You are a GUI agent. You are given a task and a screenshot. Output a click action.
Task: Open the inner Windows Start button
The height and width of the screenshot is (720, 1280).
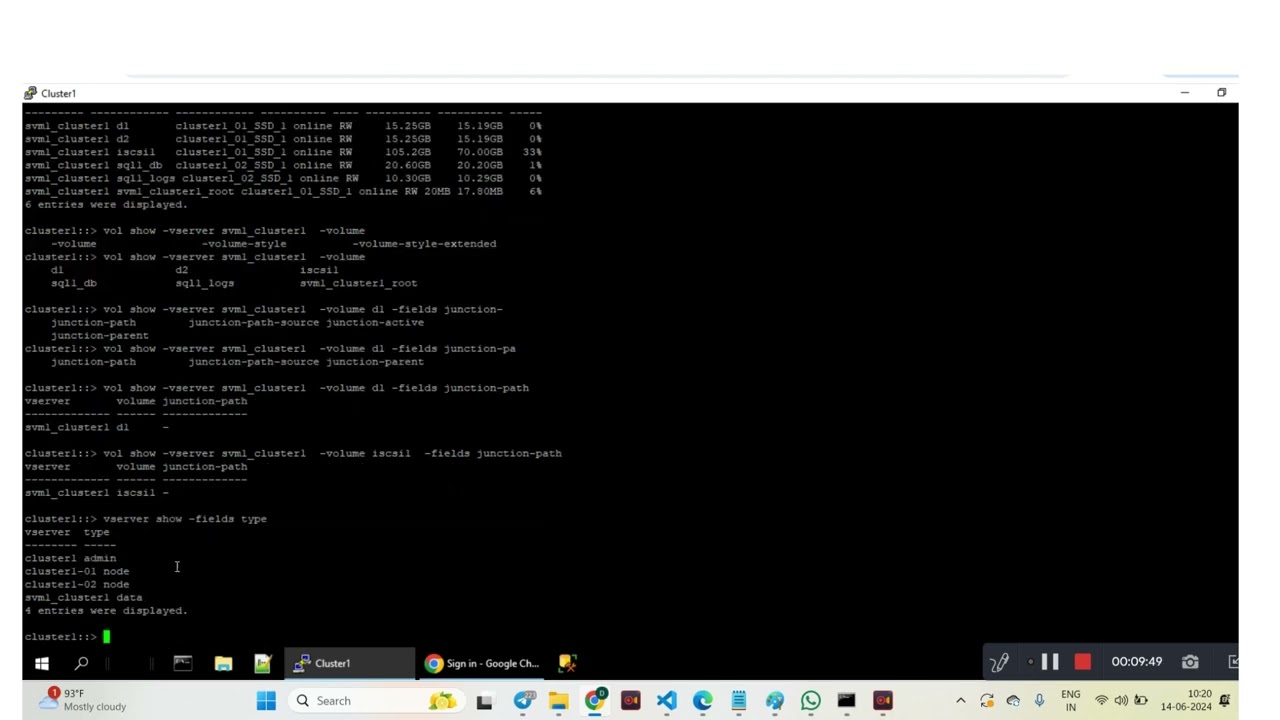tap(42, 663)
